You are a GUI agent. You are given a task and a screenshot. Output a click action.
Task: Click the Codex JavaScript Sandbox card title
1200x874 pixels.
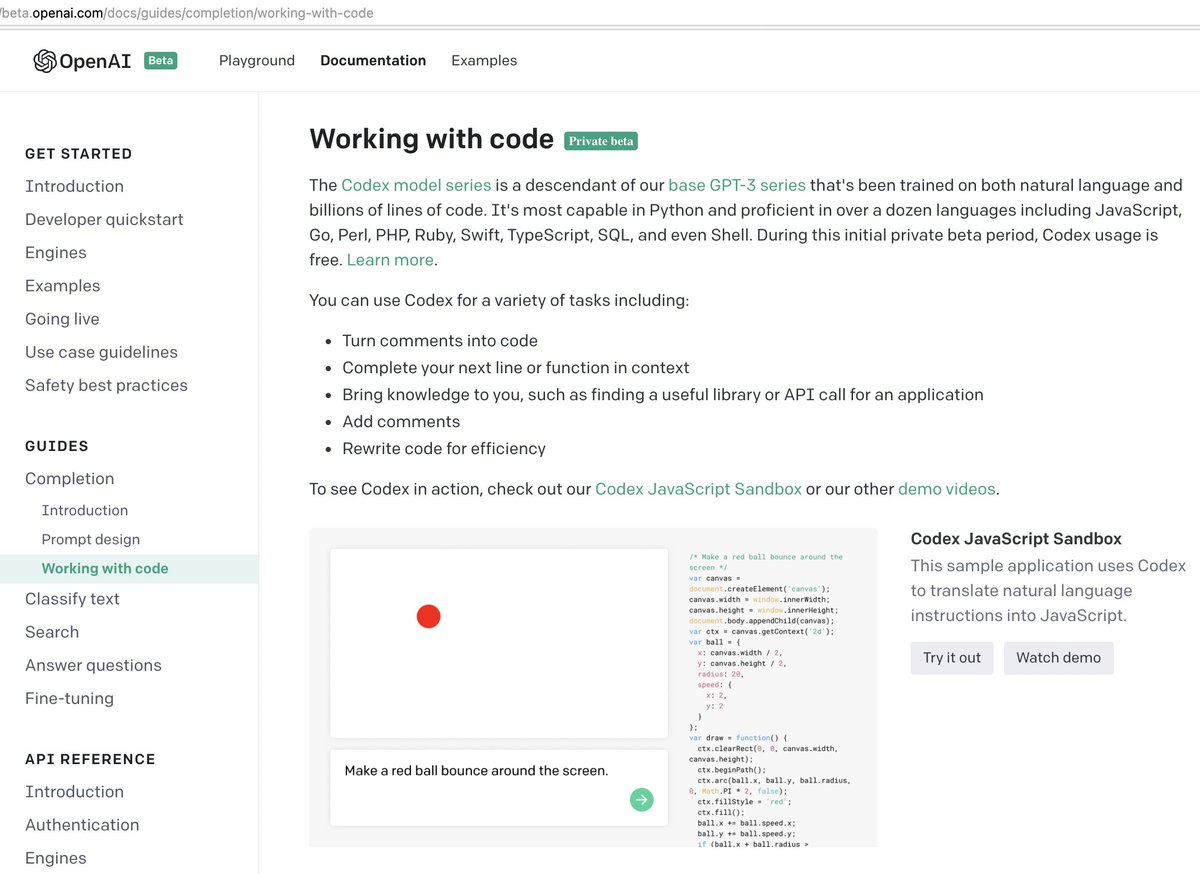pos(1016,538)
